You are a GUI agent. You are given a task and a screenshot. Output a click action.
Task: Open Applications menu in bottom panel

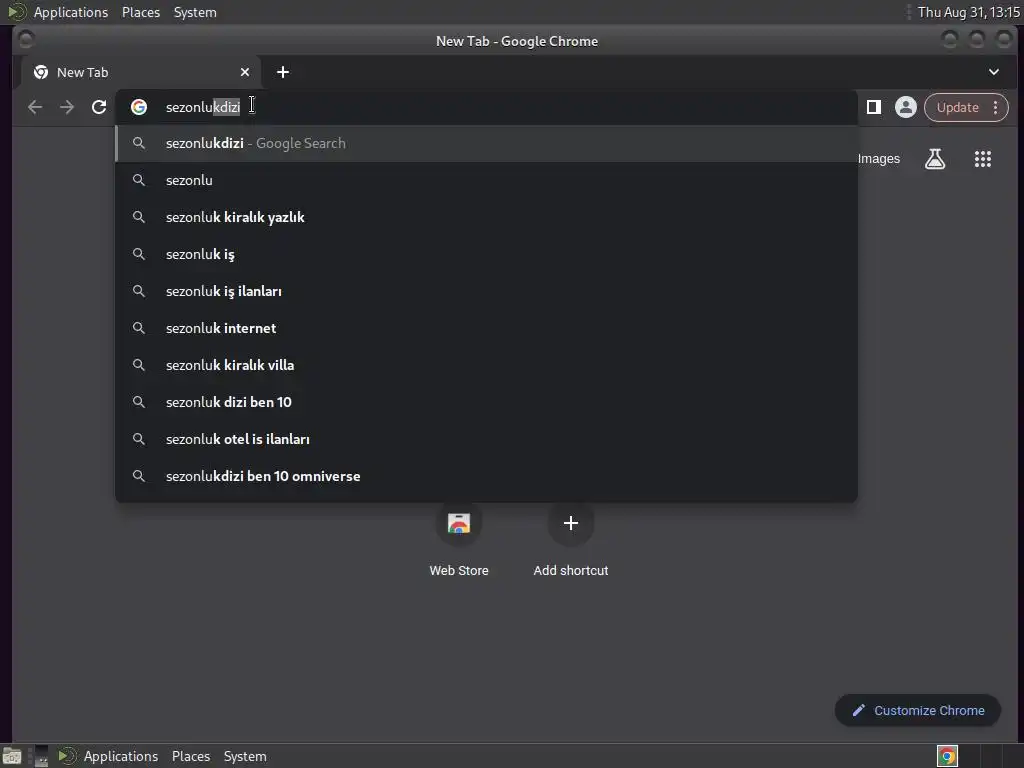(121, 756)
